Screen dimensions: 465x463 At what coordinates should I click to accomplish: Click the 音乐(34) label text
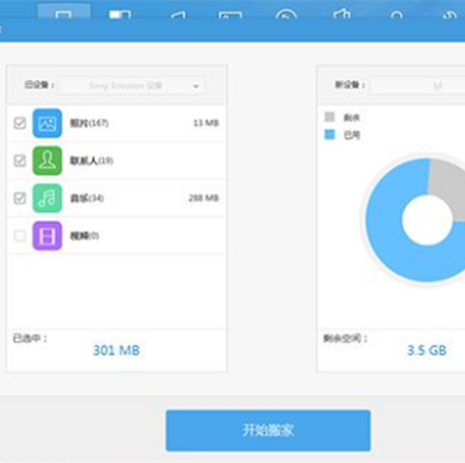click(x=87, y=198)
